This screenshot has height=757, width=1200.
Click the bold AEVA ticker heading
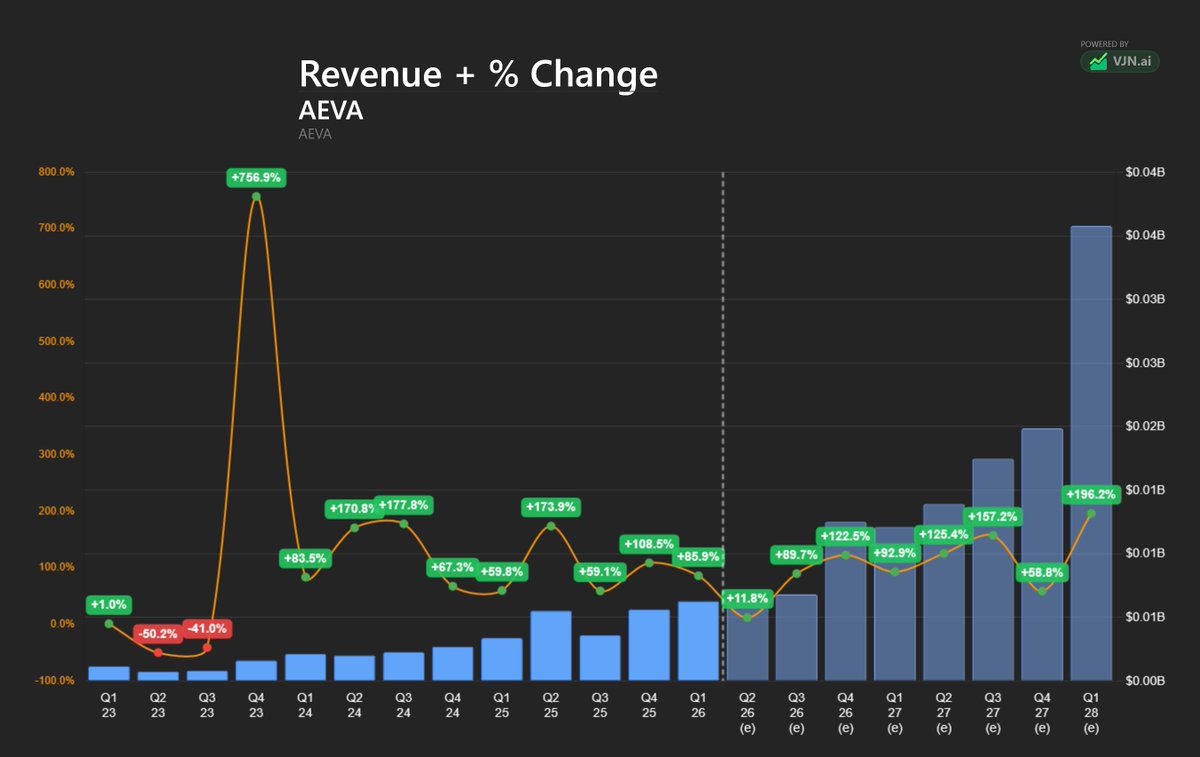click(x=331, y=110)
